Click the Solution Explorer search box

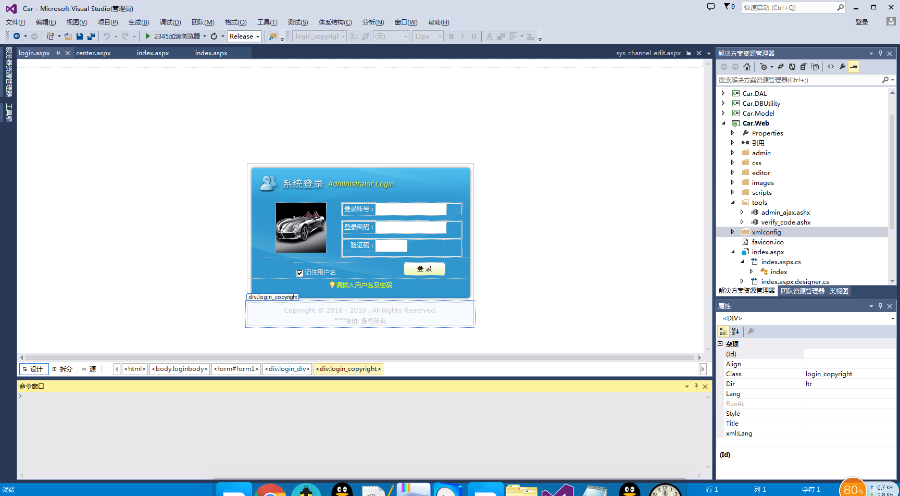[805, 80]
